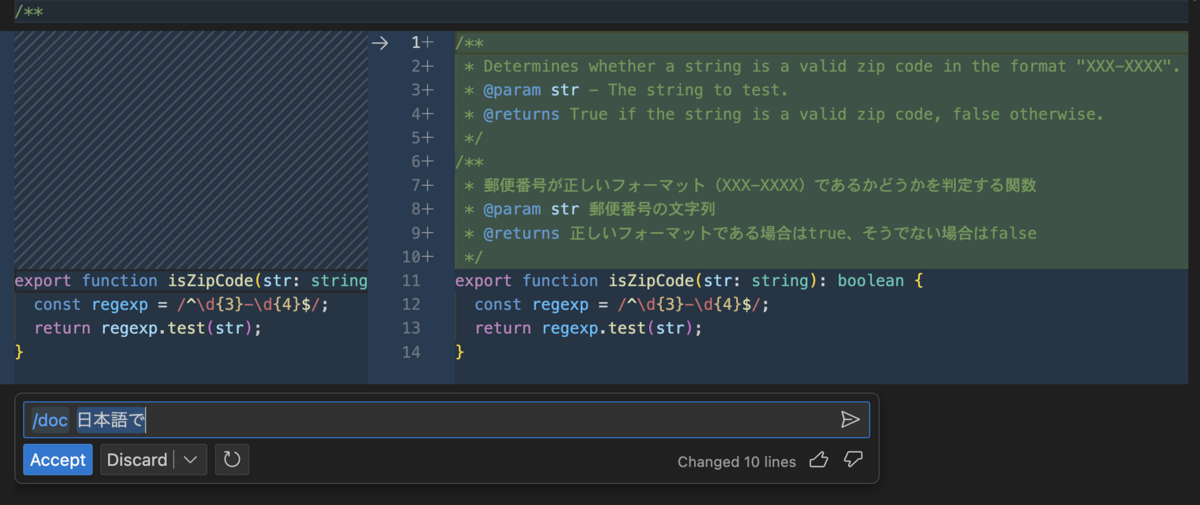
Task: Click the line 9 Japanese @returns comment
Action: pyautogui.click(x=750, y=233)
